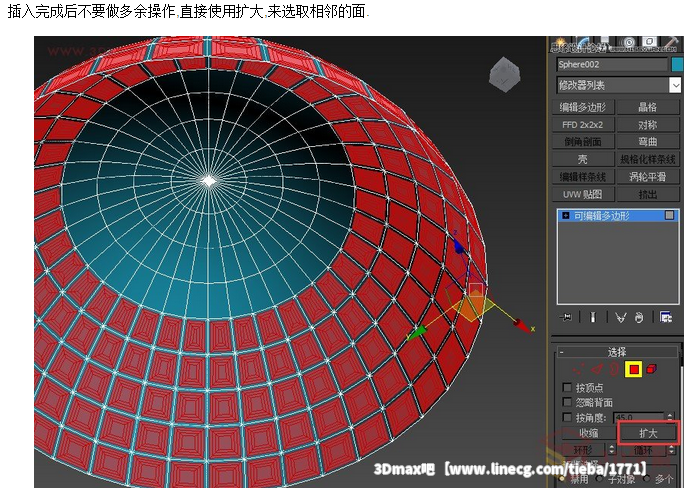The image size is (686, 488).
Task: Click the 环形 spinner arrows
Action: (x=612, y=449)
